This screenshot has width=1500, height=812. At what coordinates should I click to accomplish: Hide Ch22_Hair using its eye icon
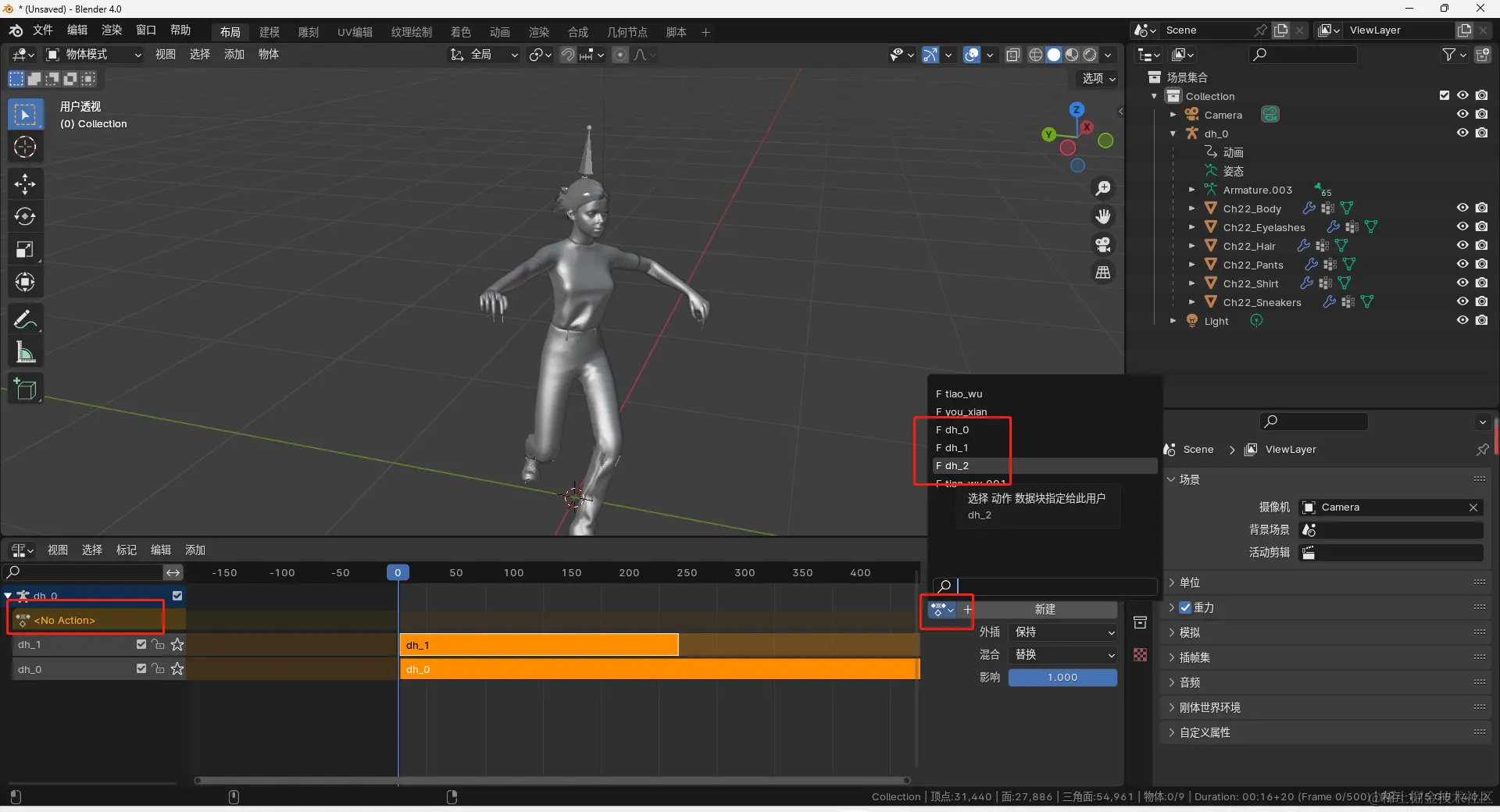pos(1462,246)
